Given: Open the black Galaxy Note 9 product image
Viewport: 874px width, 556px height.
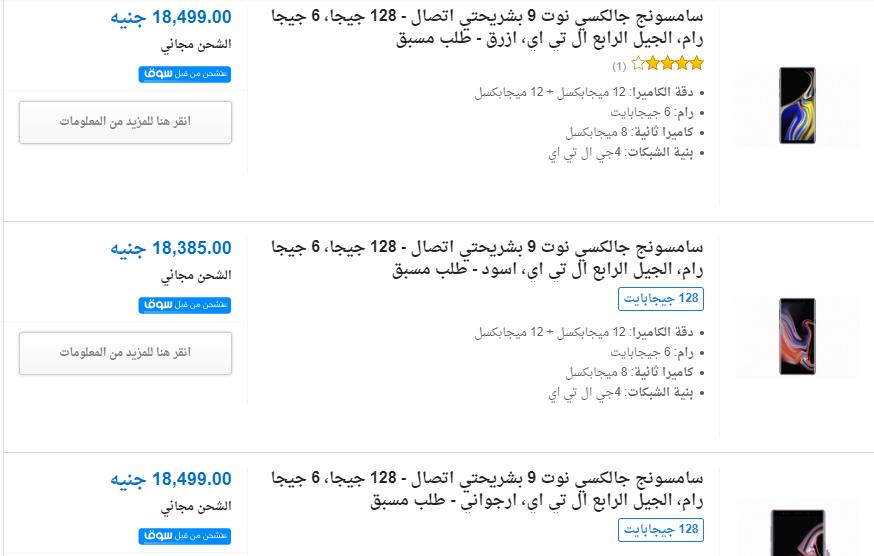Looking at the screenshot, I should click(797, 336).
